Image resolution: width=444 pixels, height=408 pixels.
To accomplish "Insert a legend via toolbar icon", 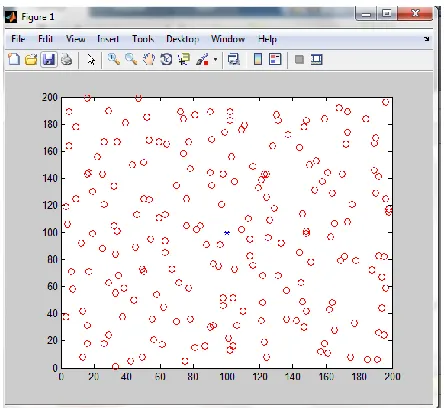I will (275, 60).
